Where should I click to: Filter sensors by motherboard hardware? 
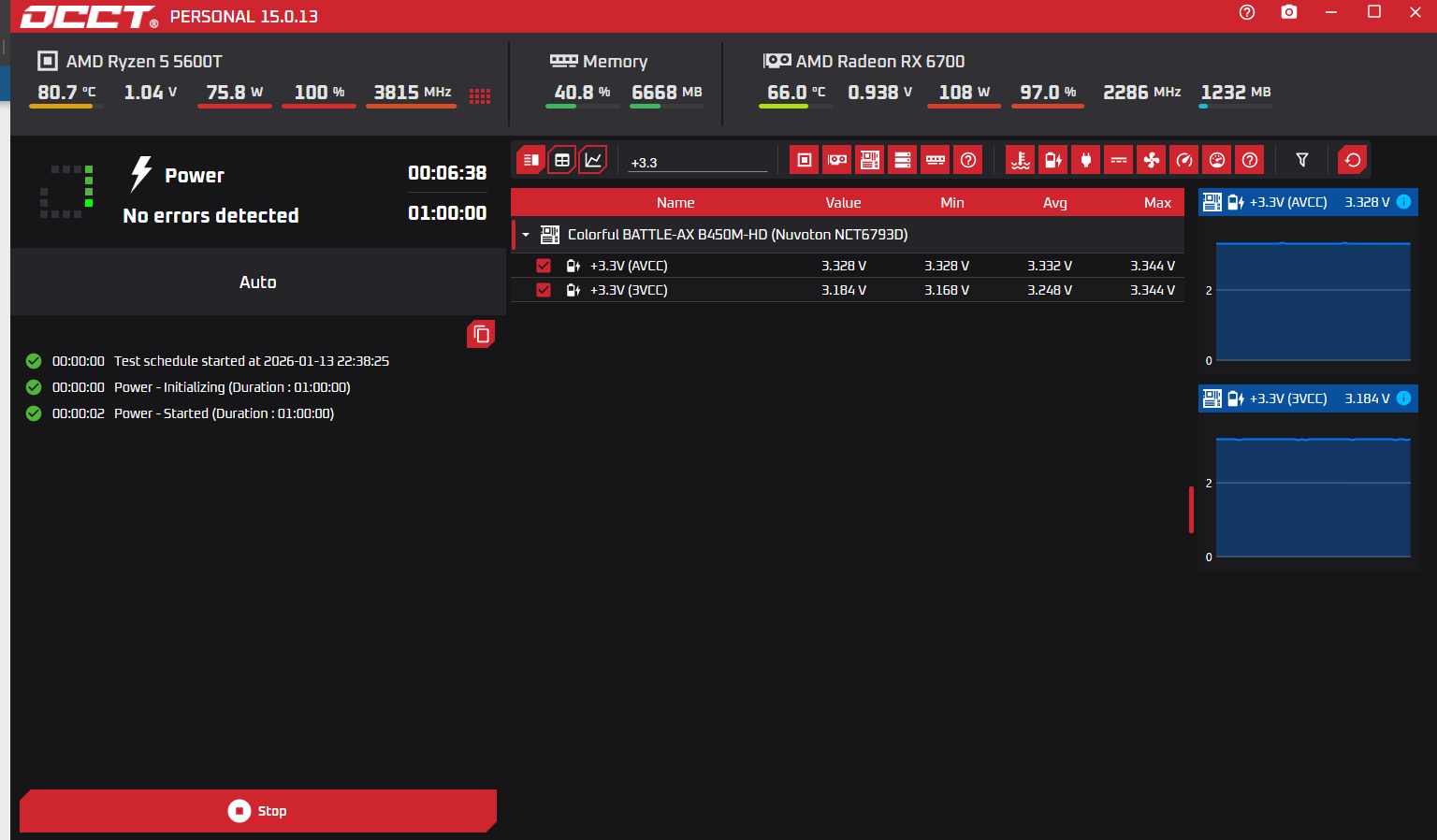(x=870, y=160)
